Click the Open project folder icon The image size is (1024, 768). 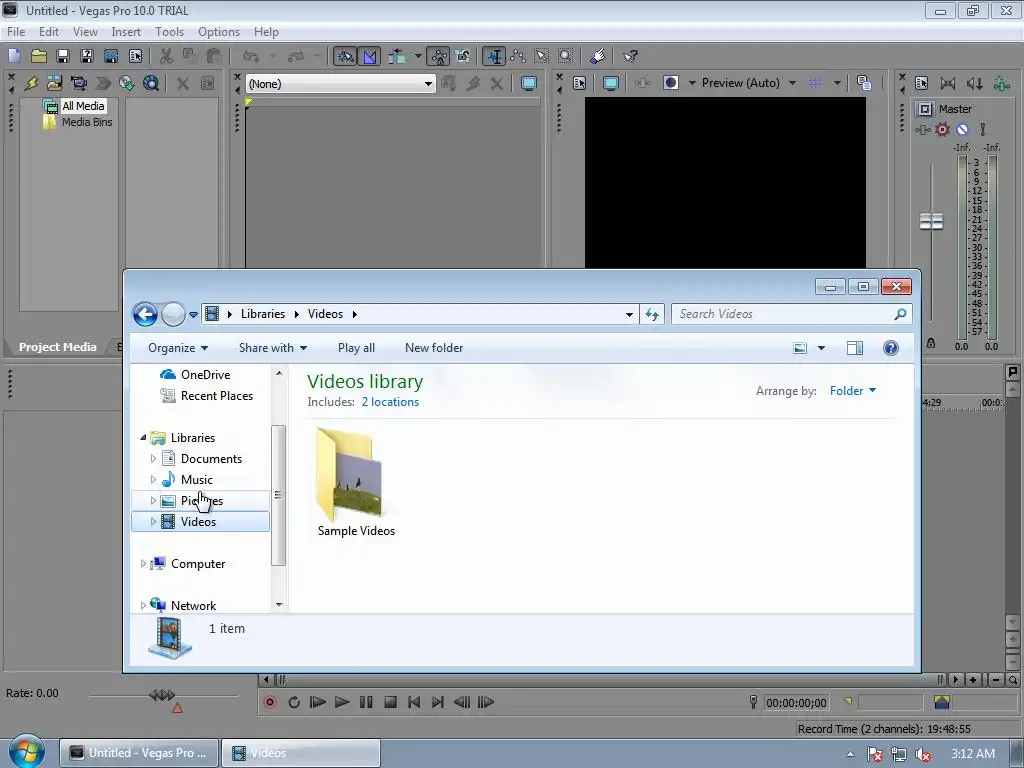coord(39,56)
